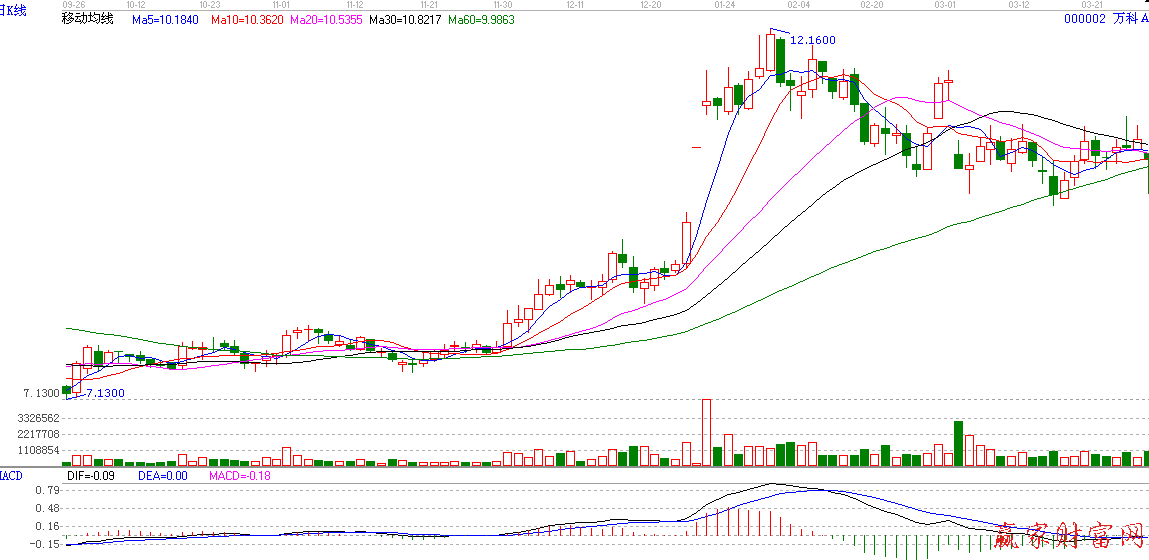Click the 01-24 date axis label
This screenshot has width=1149, height=560.
tap(726, 5)
